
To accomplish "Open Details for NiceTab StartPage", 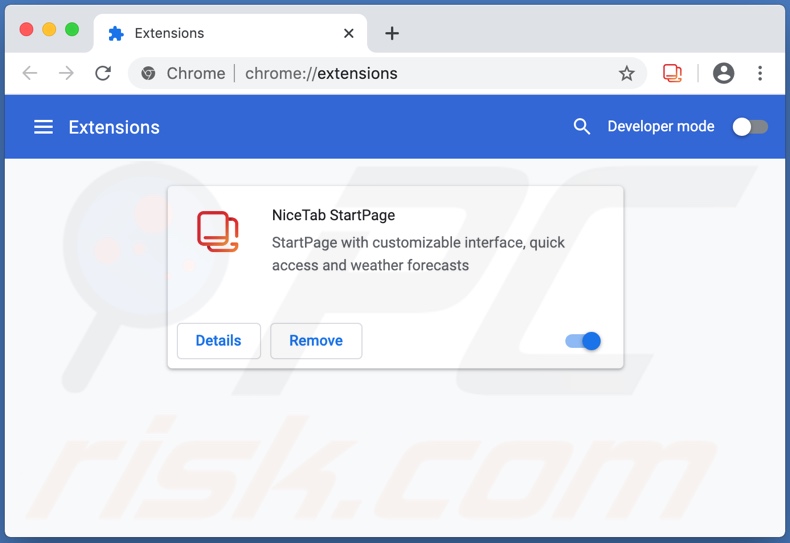I will click(219, 341).
